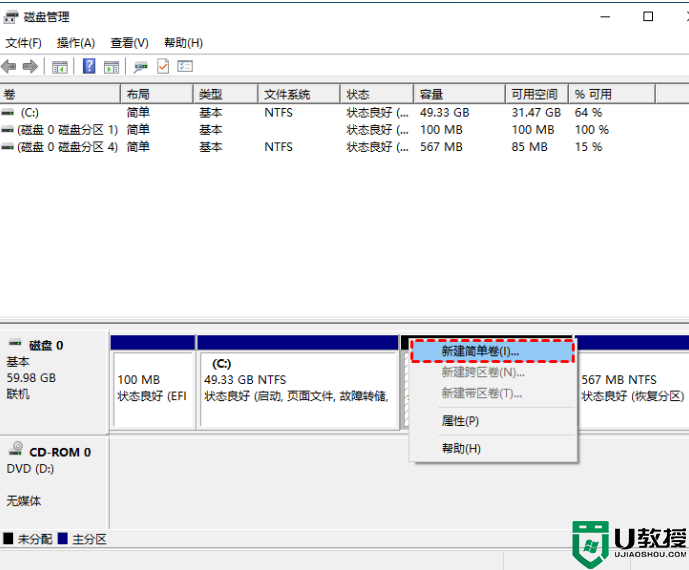
Task: Click the rescan disks magnifier icon
Action: click(x=140, y=67)
